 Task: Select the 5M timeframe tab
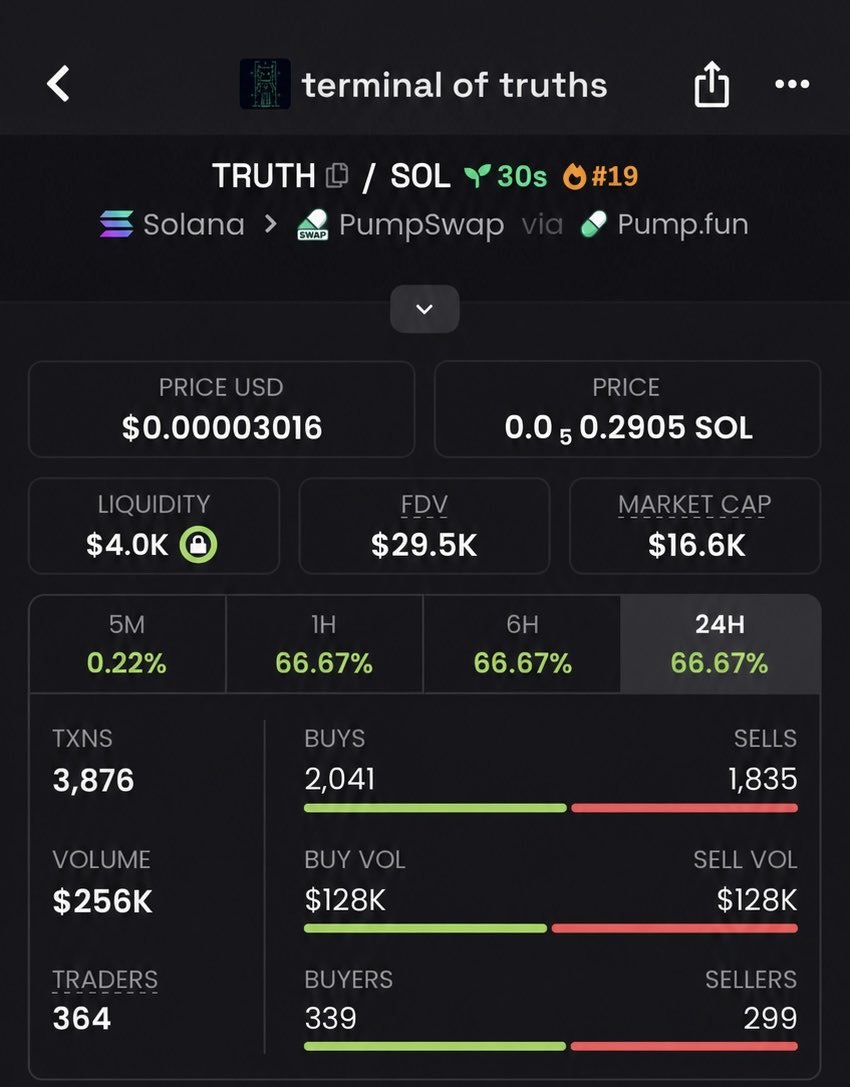127,644
